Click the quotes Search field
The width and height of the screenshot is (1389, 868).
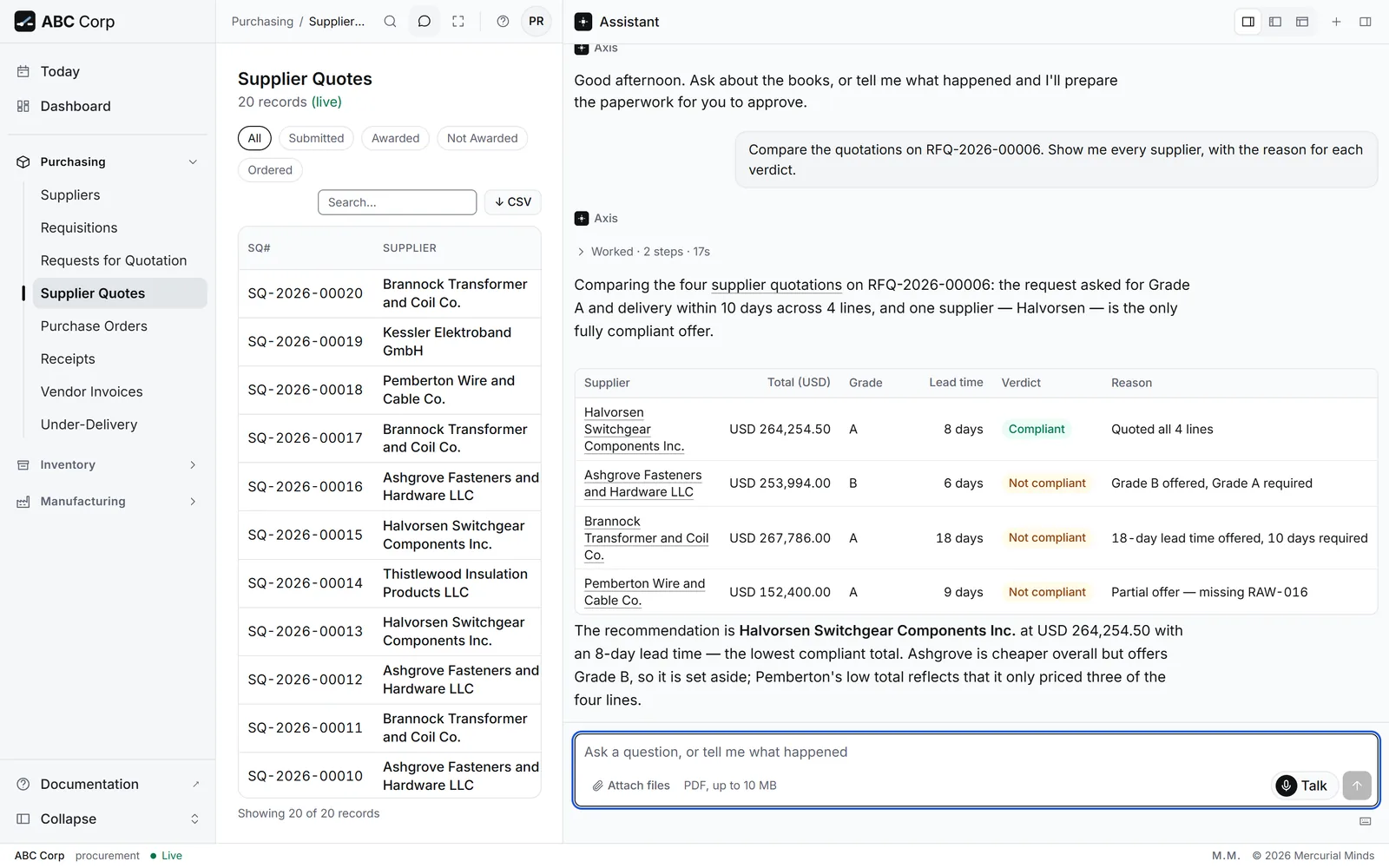point(397,202)
